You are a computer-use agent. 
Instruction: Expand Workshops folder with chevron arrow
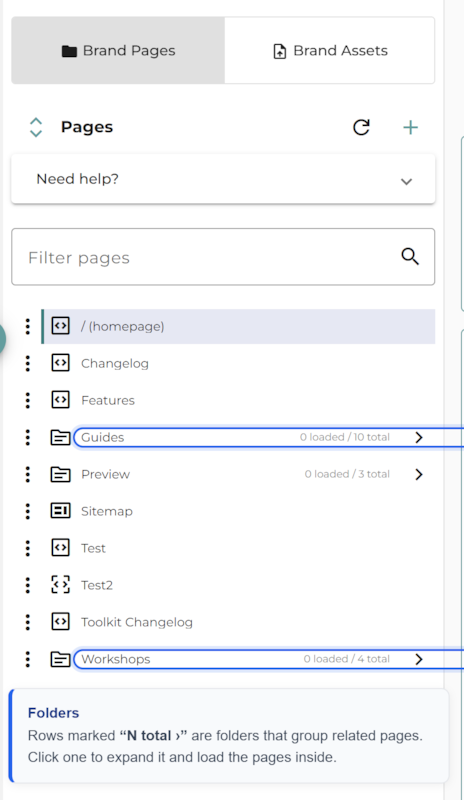[419, 659]
